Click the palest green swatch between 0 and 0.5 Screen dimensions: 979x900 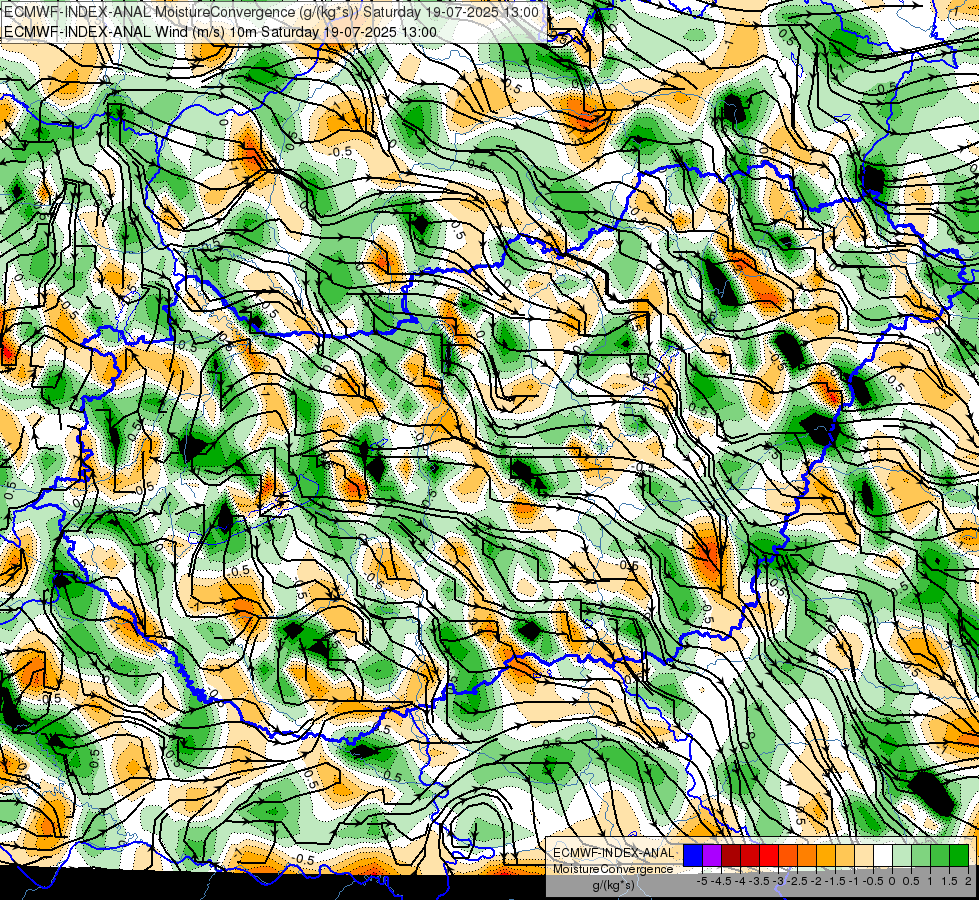pos(902,855)
